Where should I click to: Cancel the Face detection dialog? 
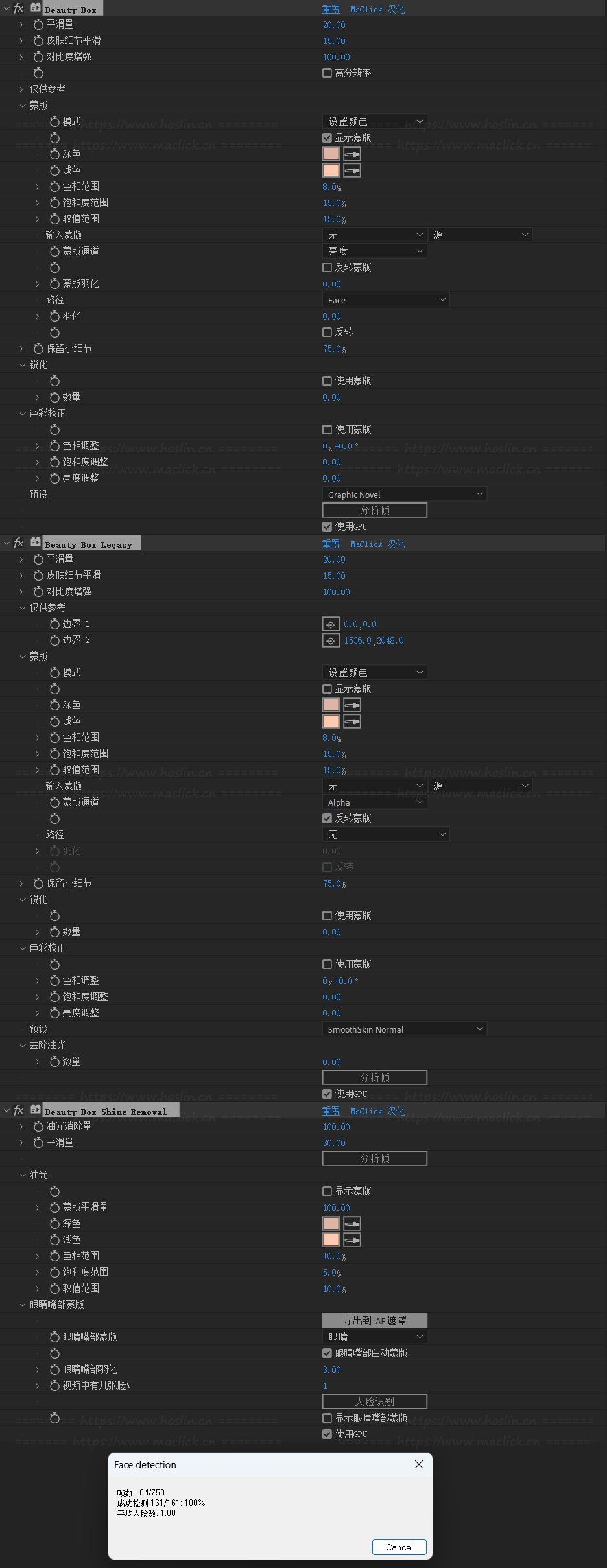click(x=399, y=1547)
